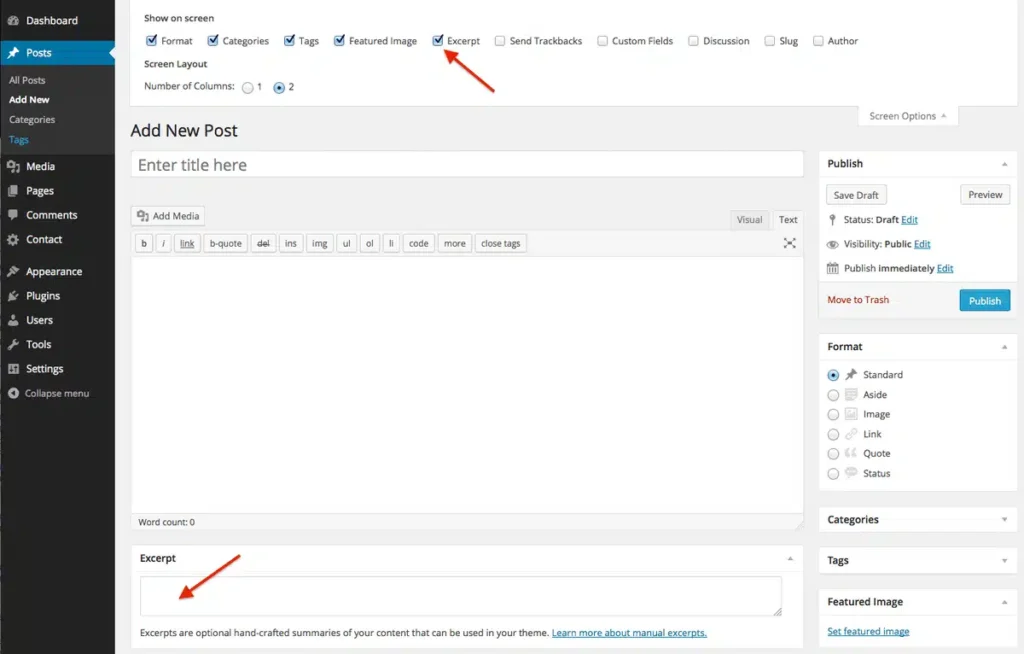Screen dimensions: 1024x654
Task: Toggle distraction-free fullscreen writing mode
Action: point(789,242)
